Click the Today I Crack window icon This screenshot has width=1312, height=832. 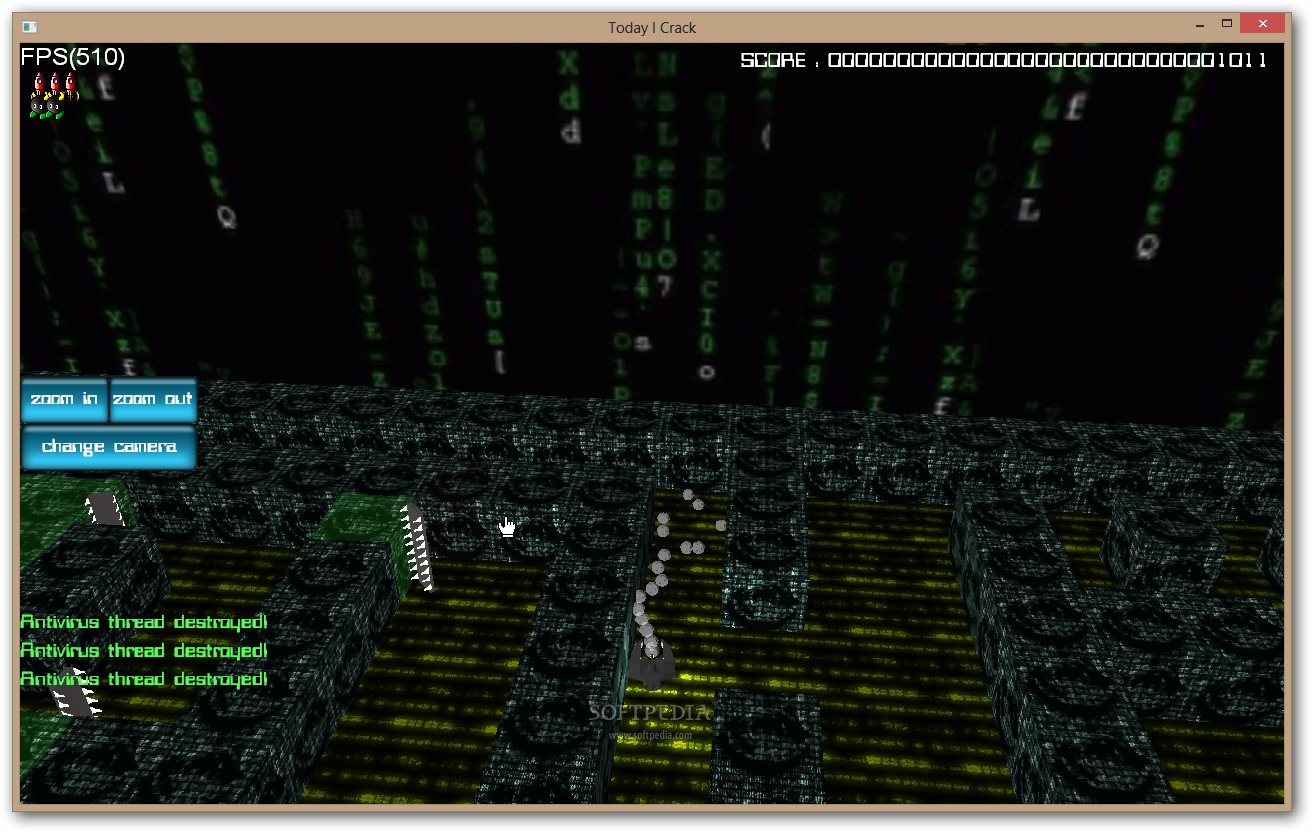[30, 27]
